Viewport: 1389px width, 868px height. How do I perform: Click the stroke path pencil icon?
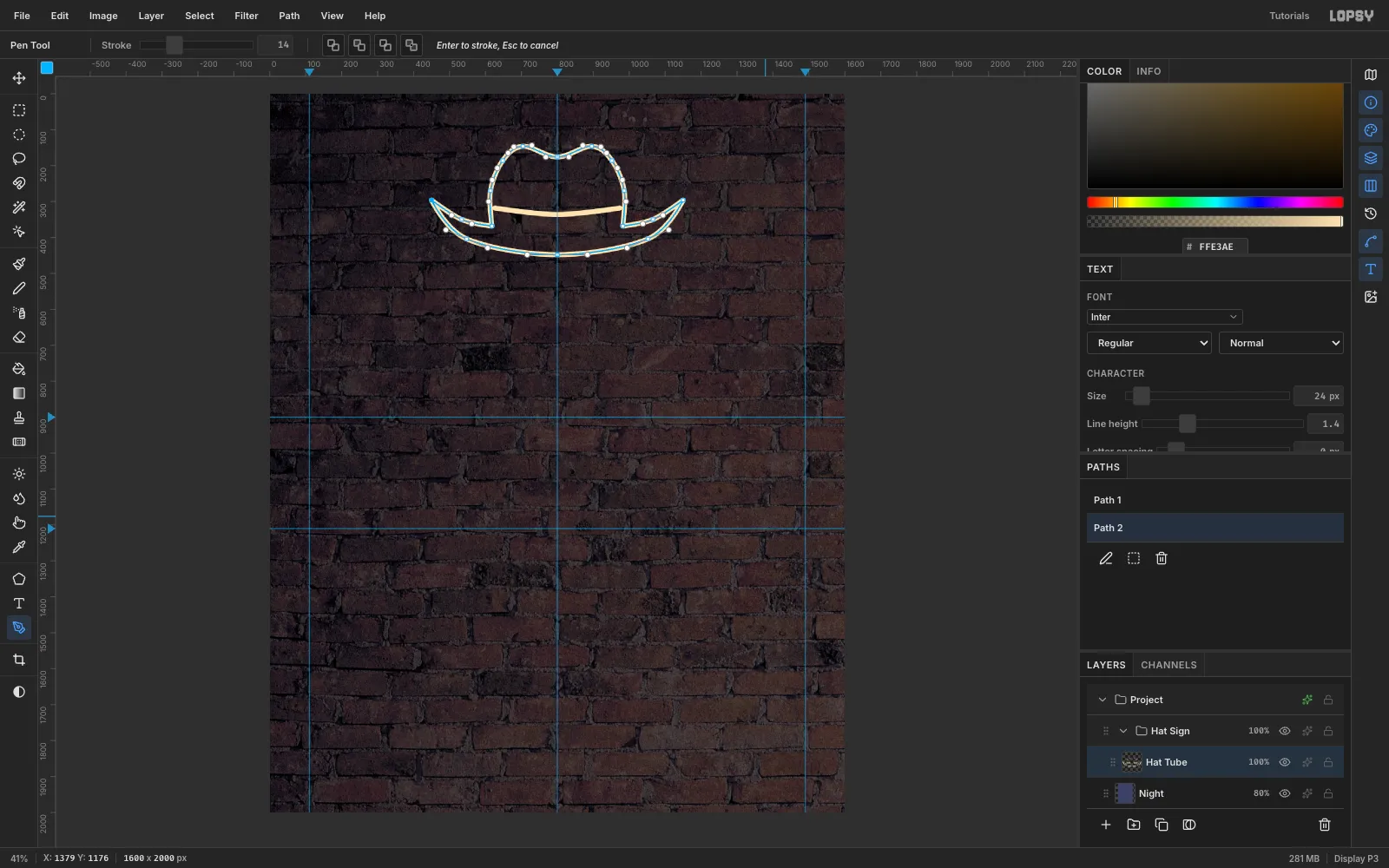click(1106, 558)
